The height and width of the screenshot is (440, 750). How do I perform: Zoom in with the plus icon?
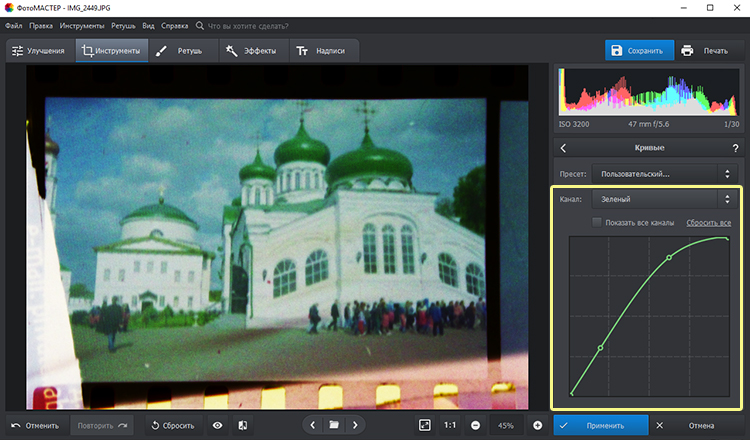pos(537,425)
